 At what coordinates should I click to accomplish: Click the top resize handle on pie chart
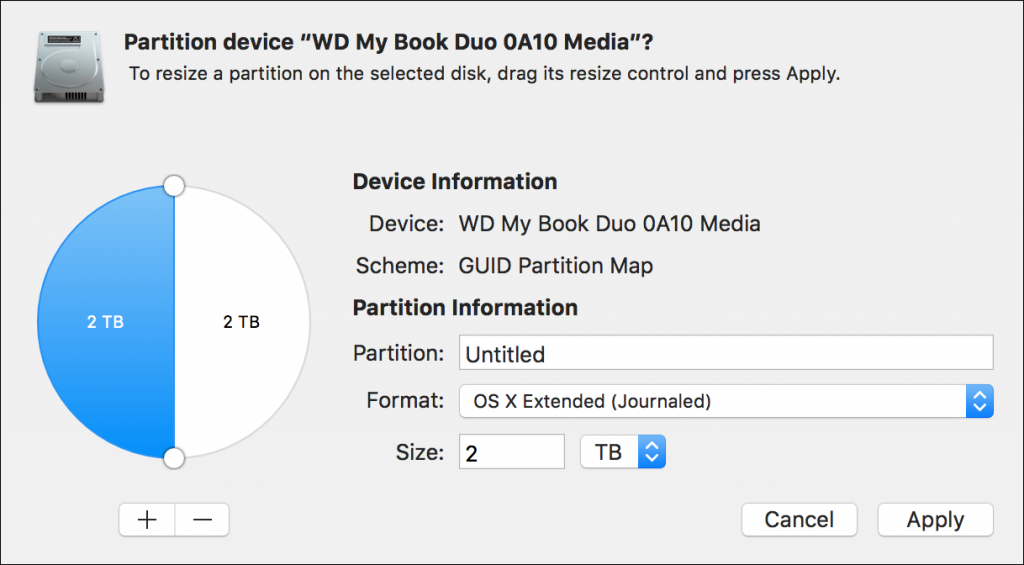[x=174, y=186]
